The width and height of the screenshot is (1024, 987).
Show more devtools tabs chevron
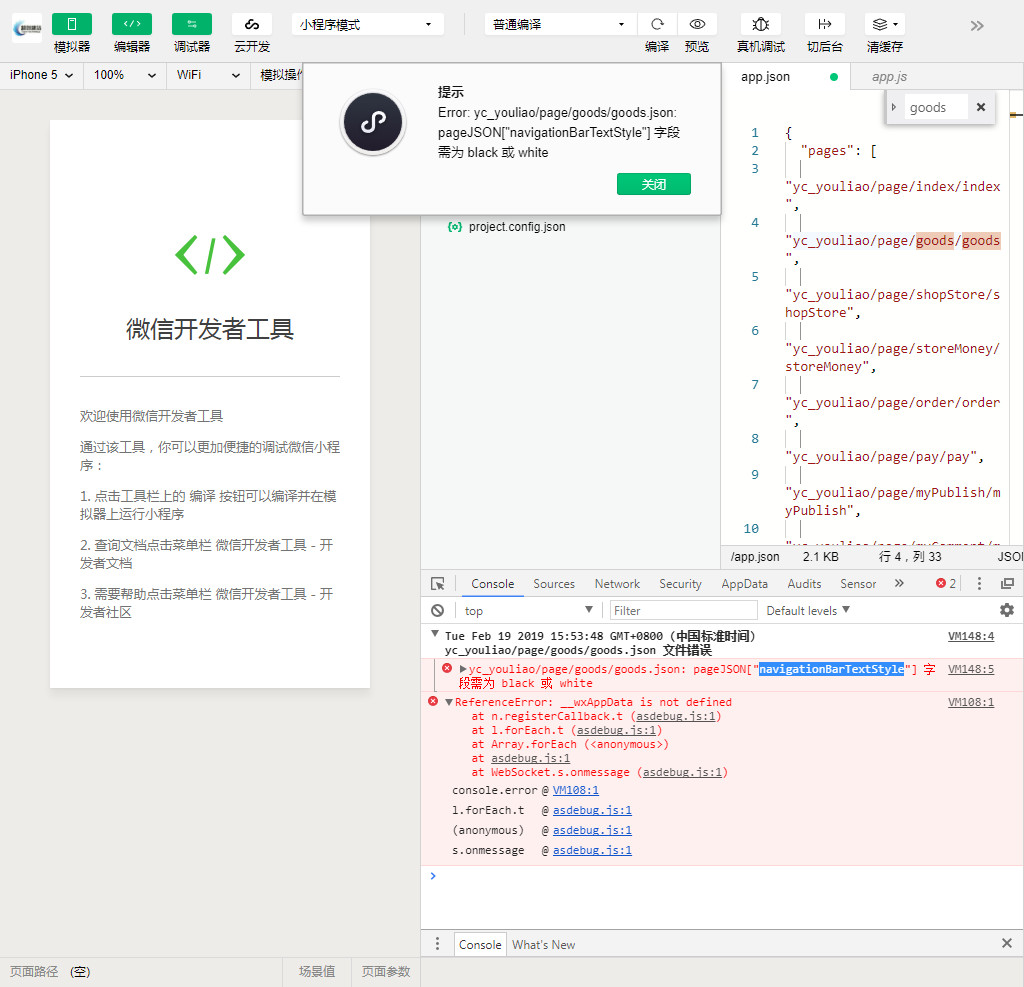[899, 583]
